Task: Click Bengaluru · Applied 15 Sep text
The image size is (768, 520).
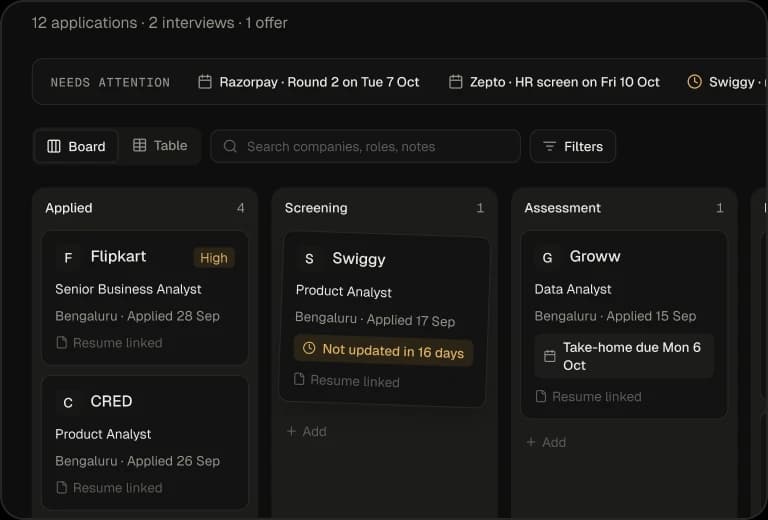Action: 615,316
